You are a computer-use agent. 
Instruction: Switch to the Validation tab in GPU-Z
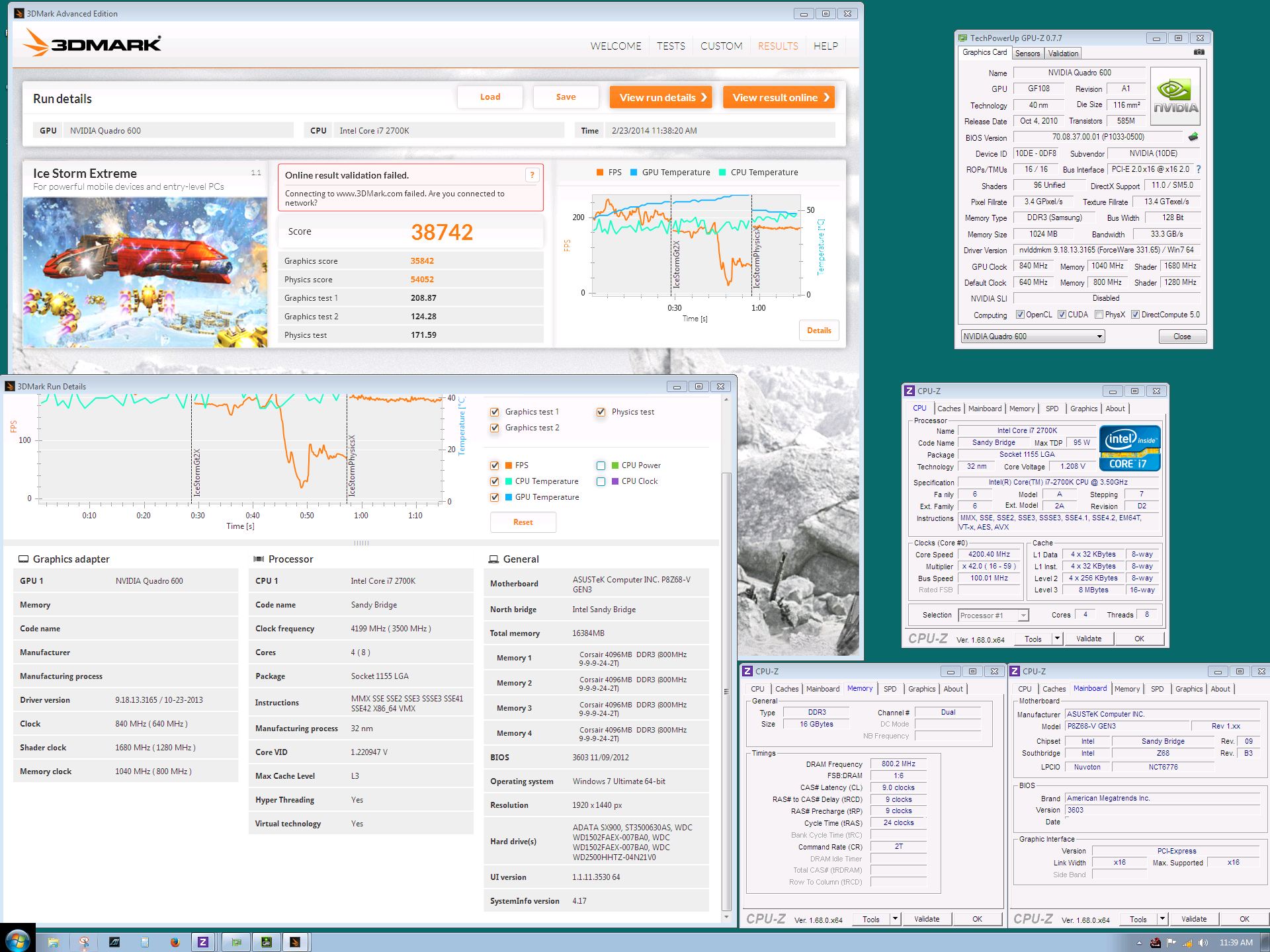(1063, 54)
